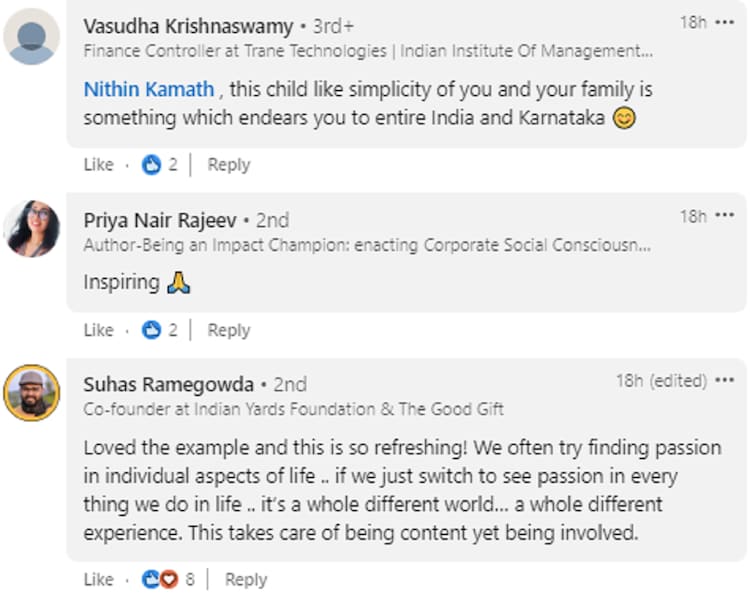Reply to Vasudha Krishnaswamy's comment
Image resolution: width=750 pixels, height=595 pixels.
point(228,165)
